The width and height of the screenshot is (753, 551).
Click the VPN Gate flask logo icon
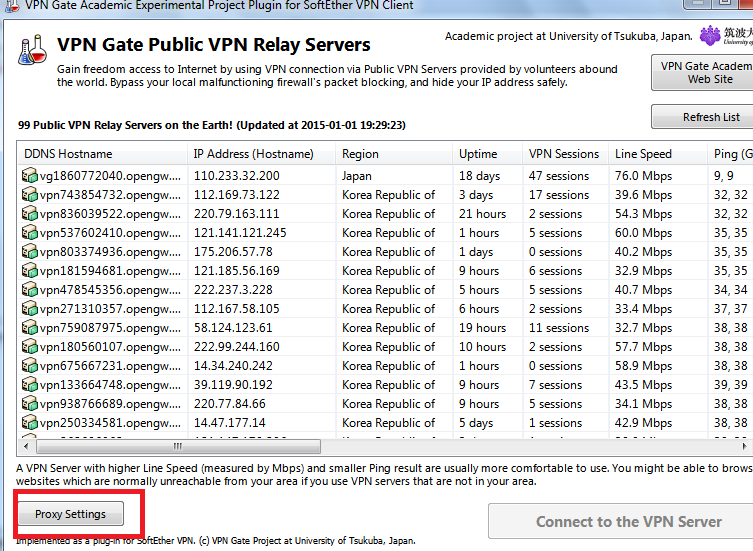click(x=33, y=50)
